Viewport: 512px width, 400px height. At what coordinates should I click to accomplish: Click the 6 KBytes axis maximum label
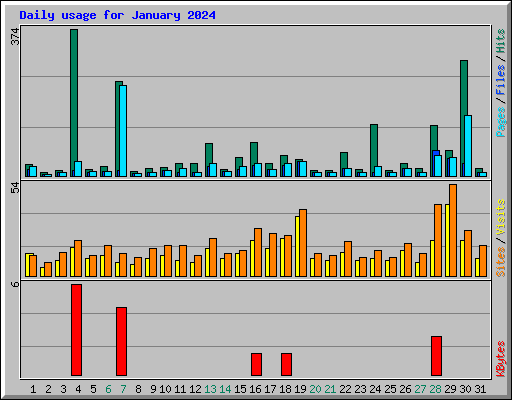click(x=15, y=285)
